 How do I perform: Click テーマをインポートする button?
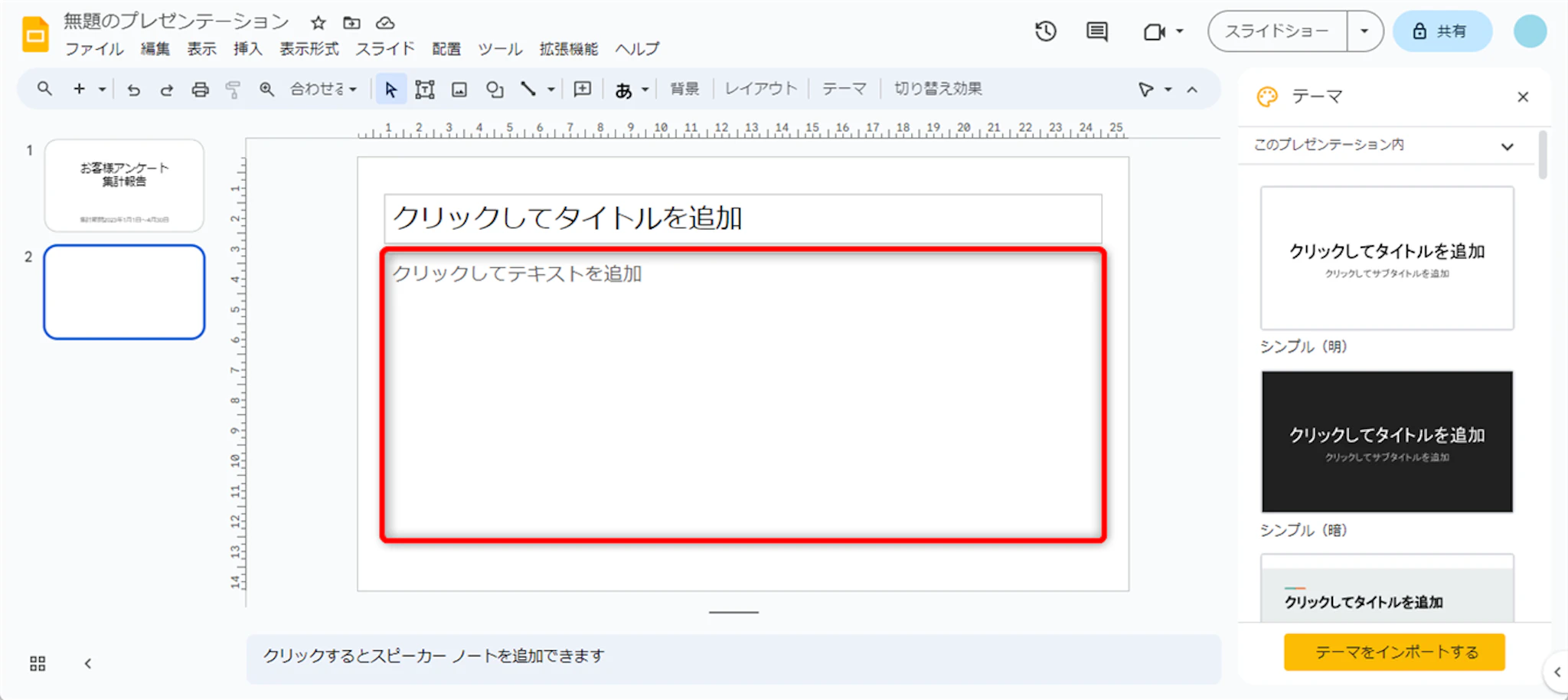tap(1394, 652)
